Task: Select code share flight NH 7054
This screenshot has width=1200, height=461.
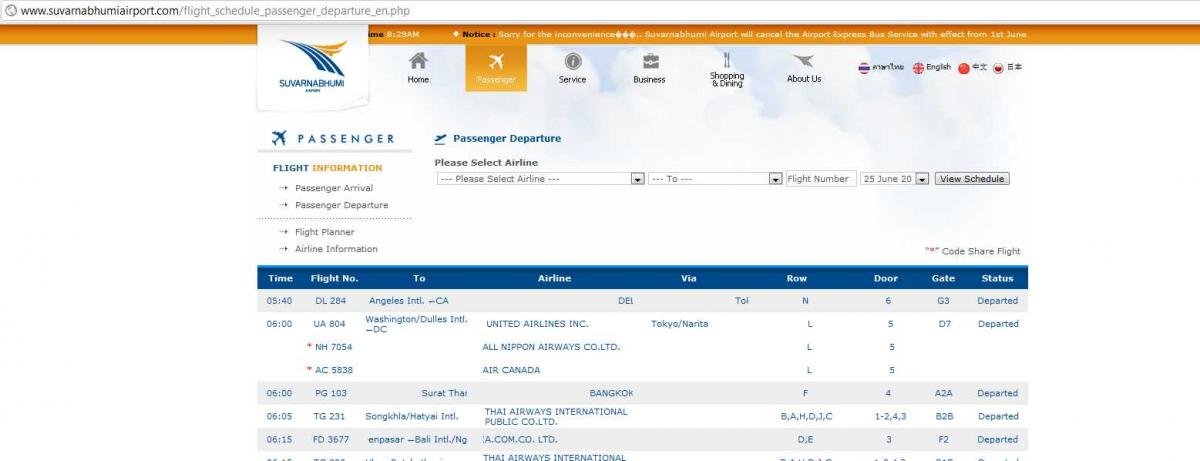Action: click(334, 347)
